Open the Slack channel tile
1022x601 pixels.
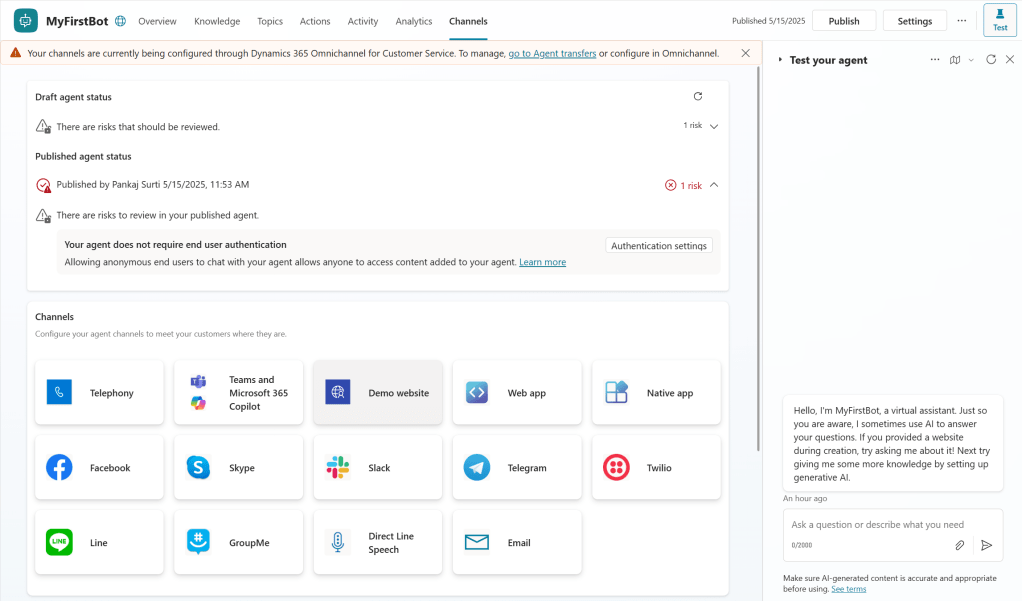(378, 468)
